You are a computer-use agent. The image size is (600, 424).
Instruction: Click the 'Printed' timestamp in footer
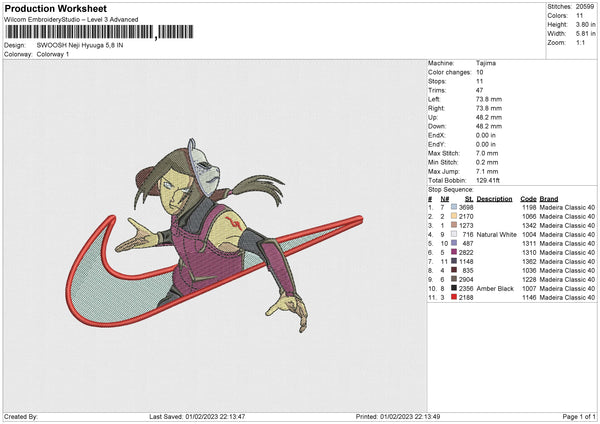(398, 416)
